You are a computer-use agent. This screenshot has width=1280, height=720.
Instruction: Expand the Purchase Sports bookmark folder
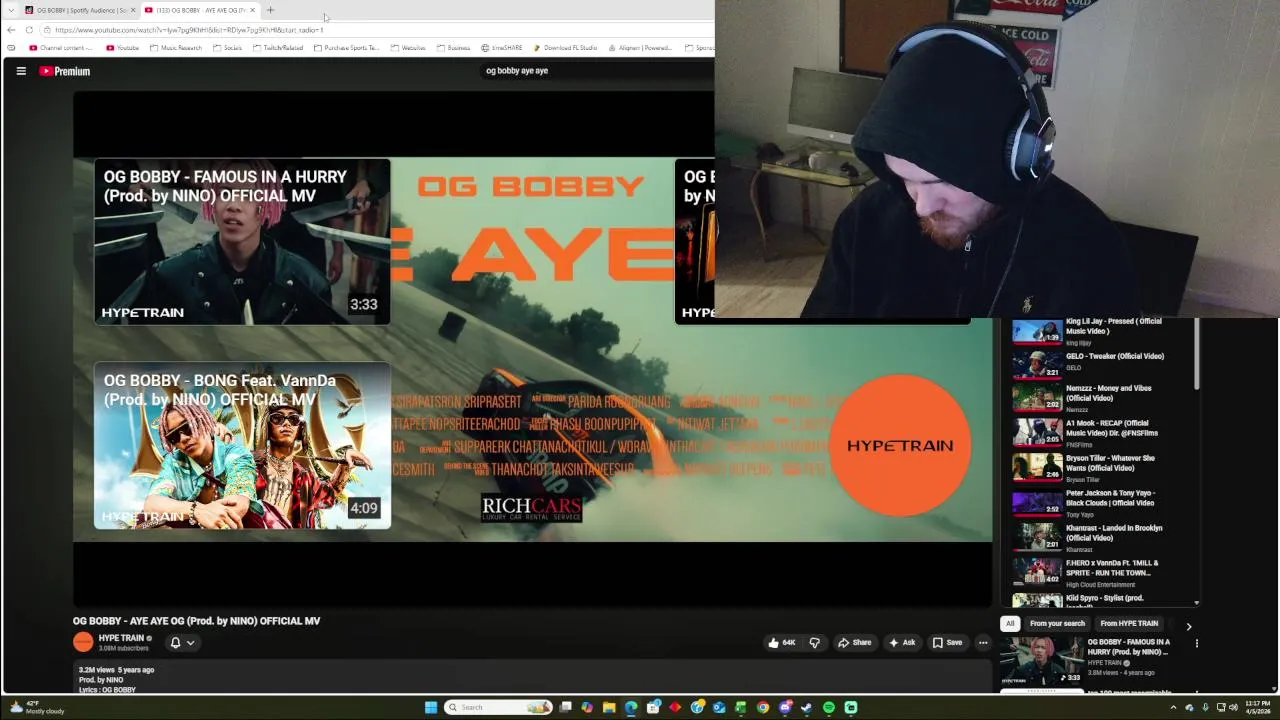pyautogui.click(x=347, y=48)
